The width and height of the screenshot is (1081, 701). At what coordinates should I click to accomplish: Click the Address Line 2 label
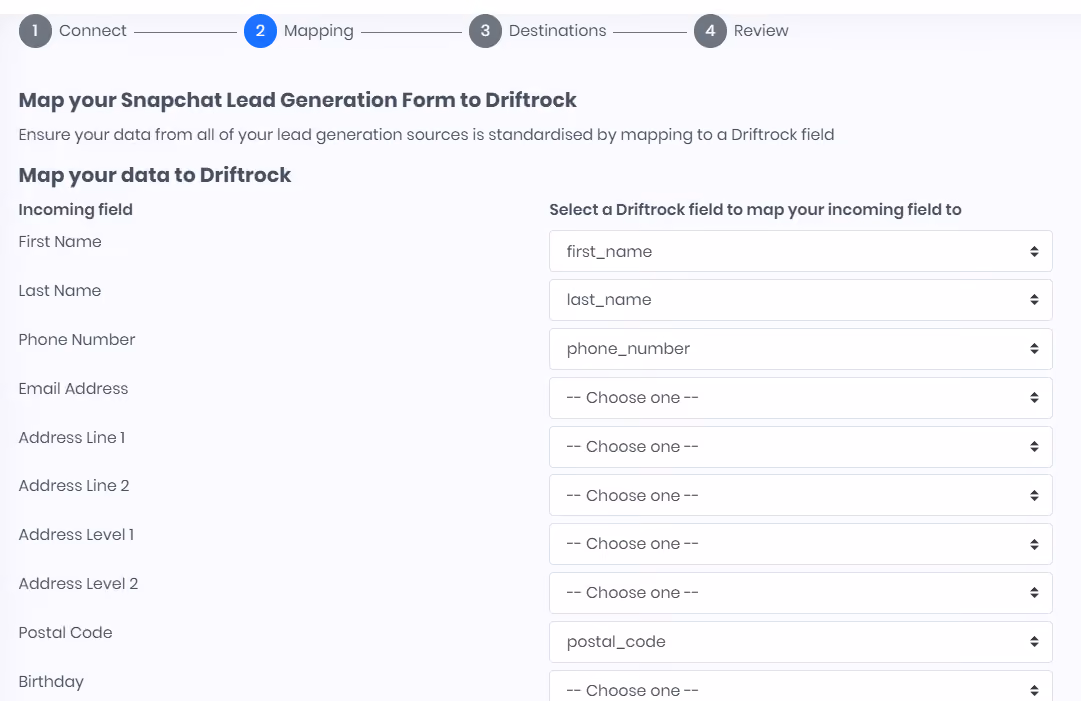(74, 486)
